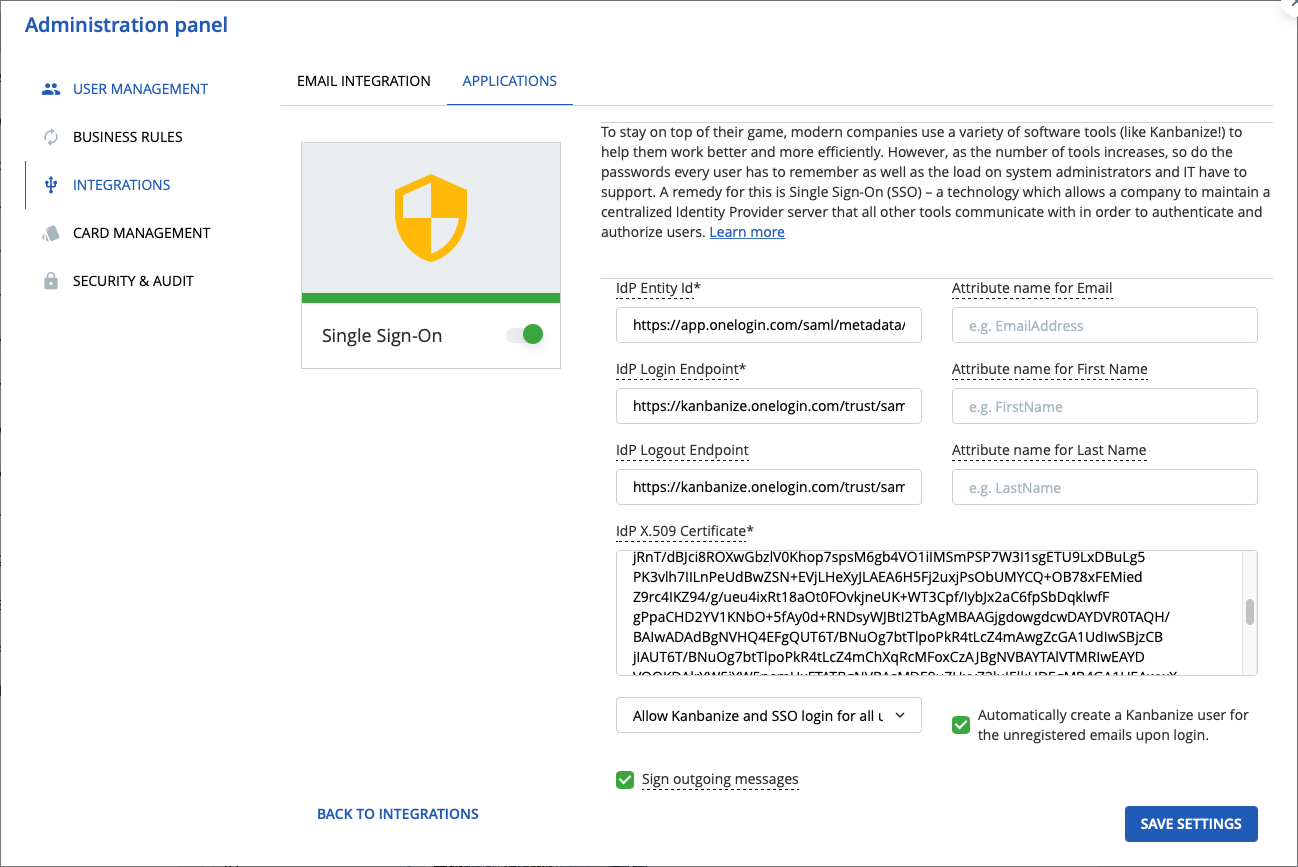Select the Business Rules sync icon
1298x867 pixels.
pyautogui.click(x=50, y=136)
